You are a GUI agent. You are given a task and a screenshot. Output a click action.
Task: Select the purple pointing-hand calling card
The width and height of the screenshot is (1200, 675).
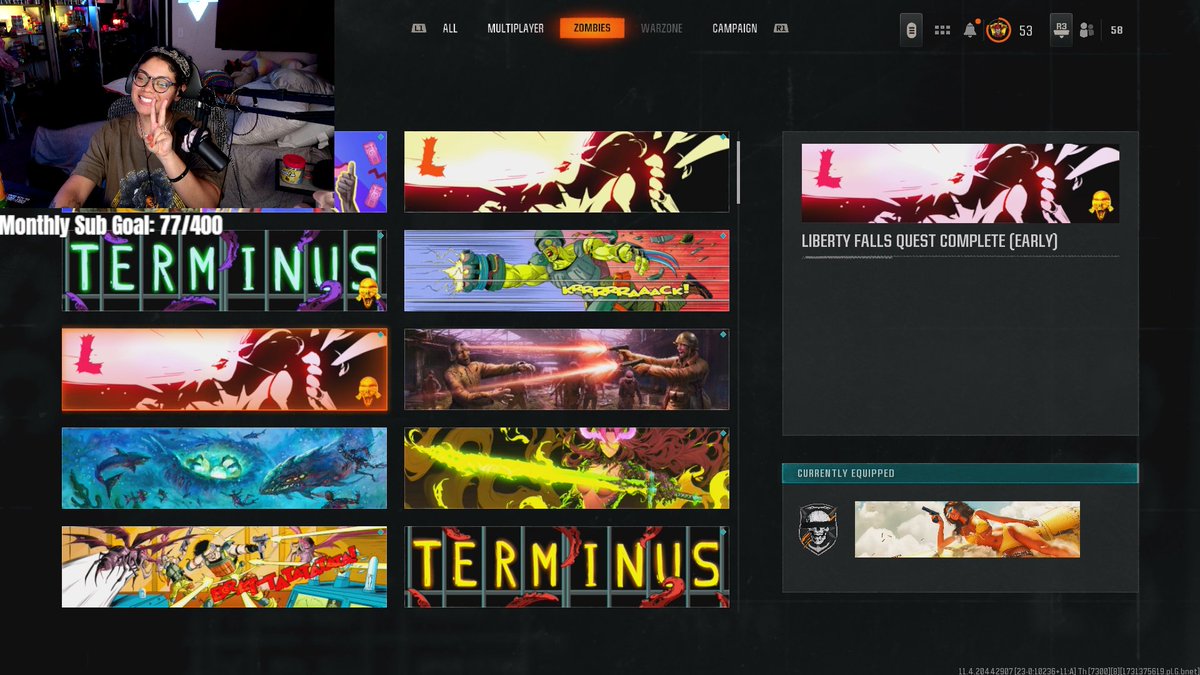point(360,172)
